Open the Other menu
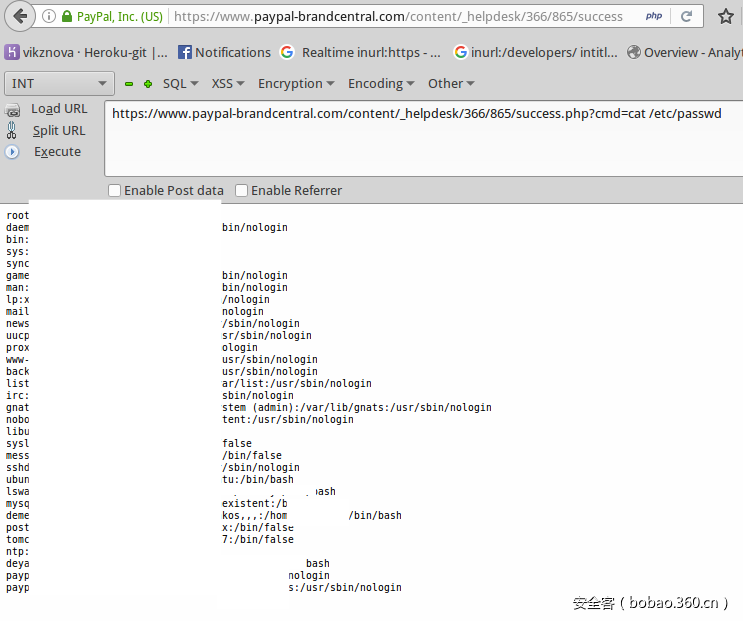 click(451, 84)
